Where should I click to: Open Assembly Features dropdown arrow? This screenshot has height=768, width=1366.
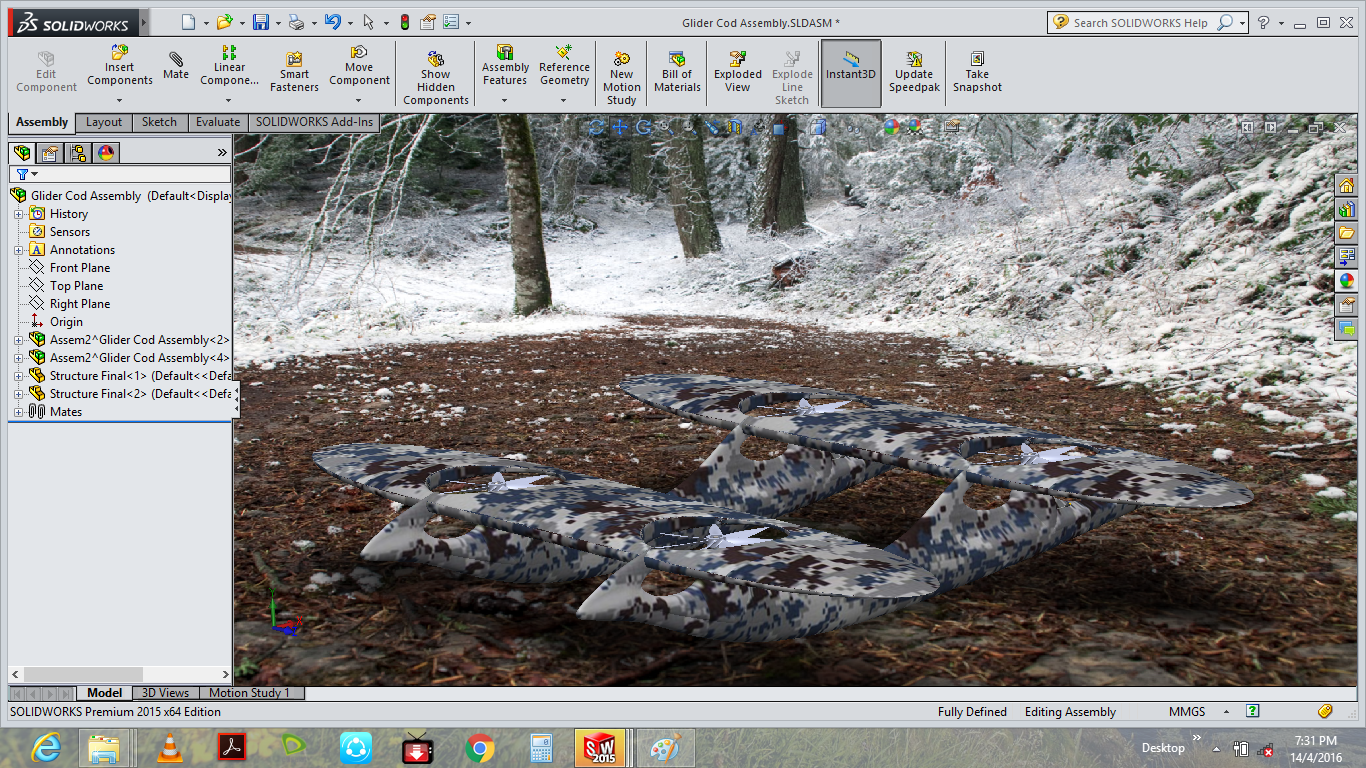pyautogui.click(x=504, y=100)
